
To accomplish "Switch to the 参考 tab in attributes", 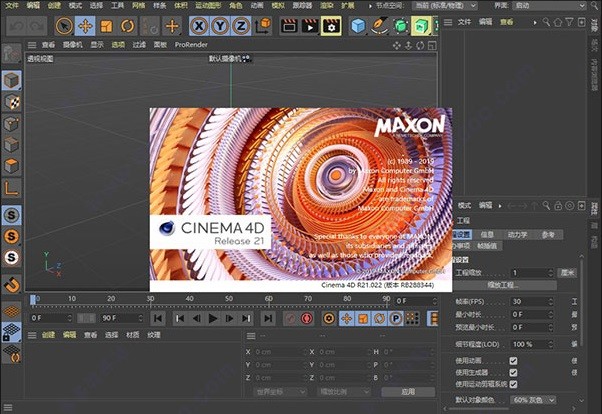I will click(548, 234).
